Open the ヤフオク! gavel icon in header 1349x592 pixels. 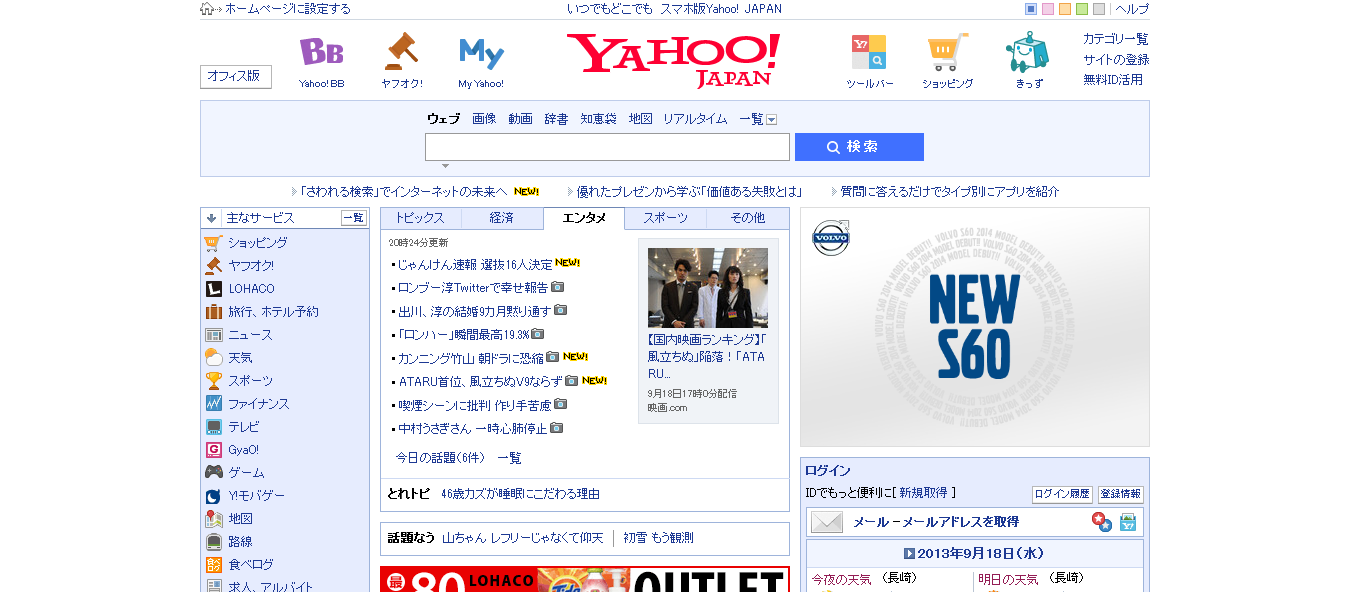pos(401,51)
